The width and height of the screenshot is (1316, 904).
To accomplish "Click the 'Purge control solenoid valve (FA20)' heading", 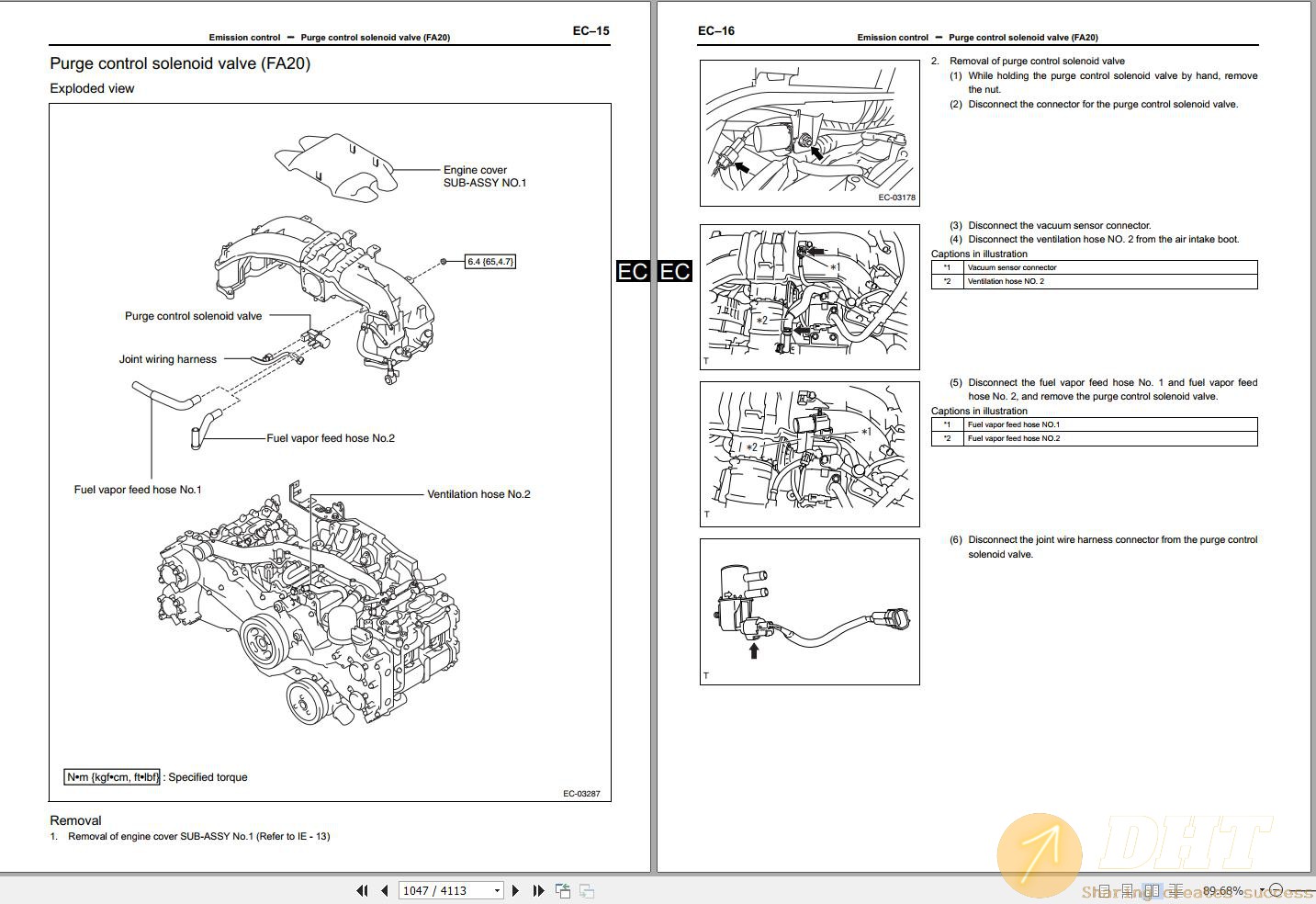I will pyautogui.click(x=180, y=63).
